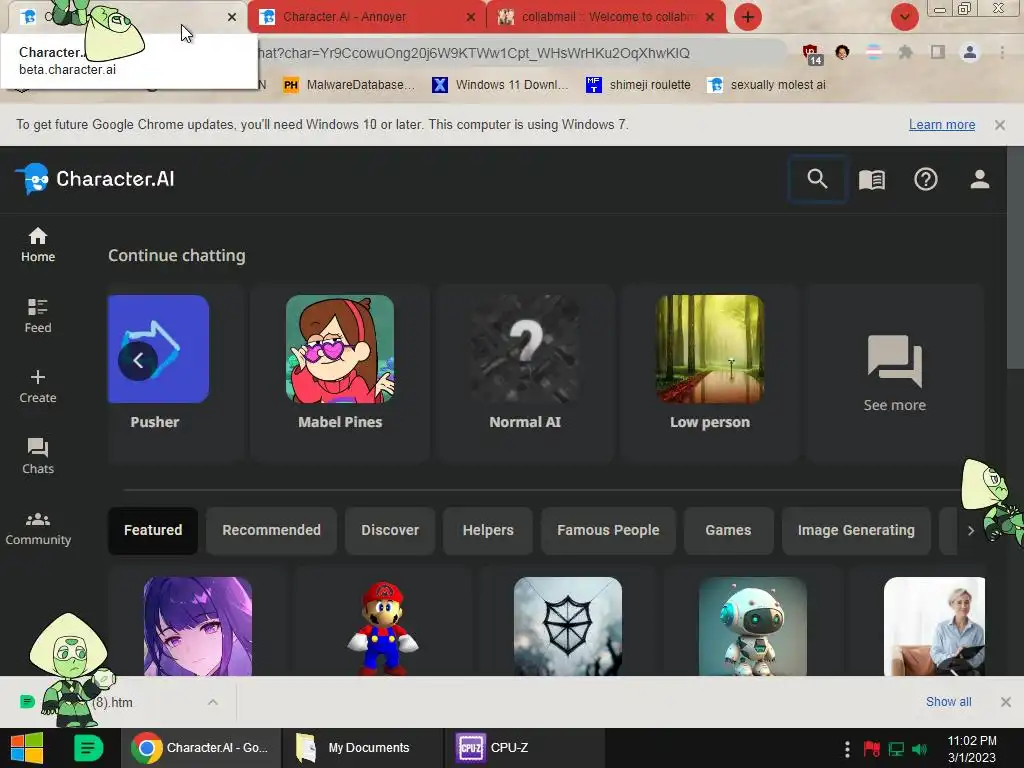Open the featured white robot character
This screenshot has height=768, width=1024.
pyautogui.click(x=753, y=626)
